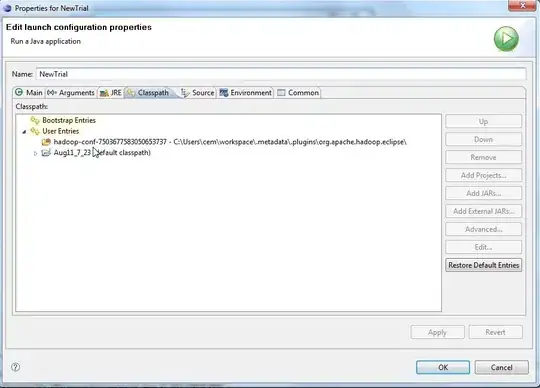Click Add JARs... button
Viewport: 540px width, 388px height.
(483, 193)
